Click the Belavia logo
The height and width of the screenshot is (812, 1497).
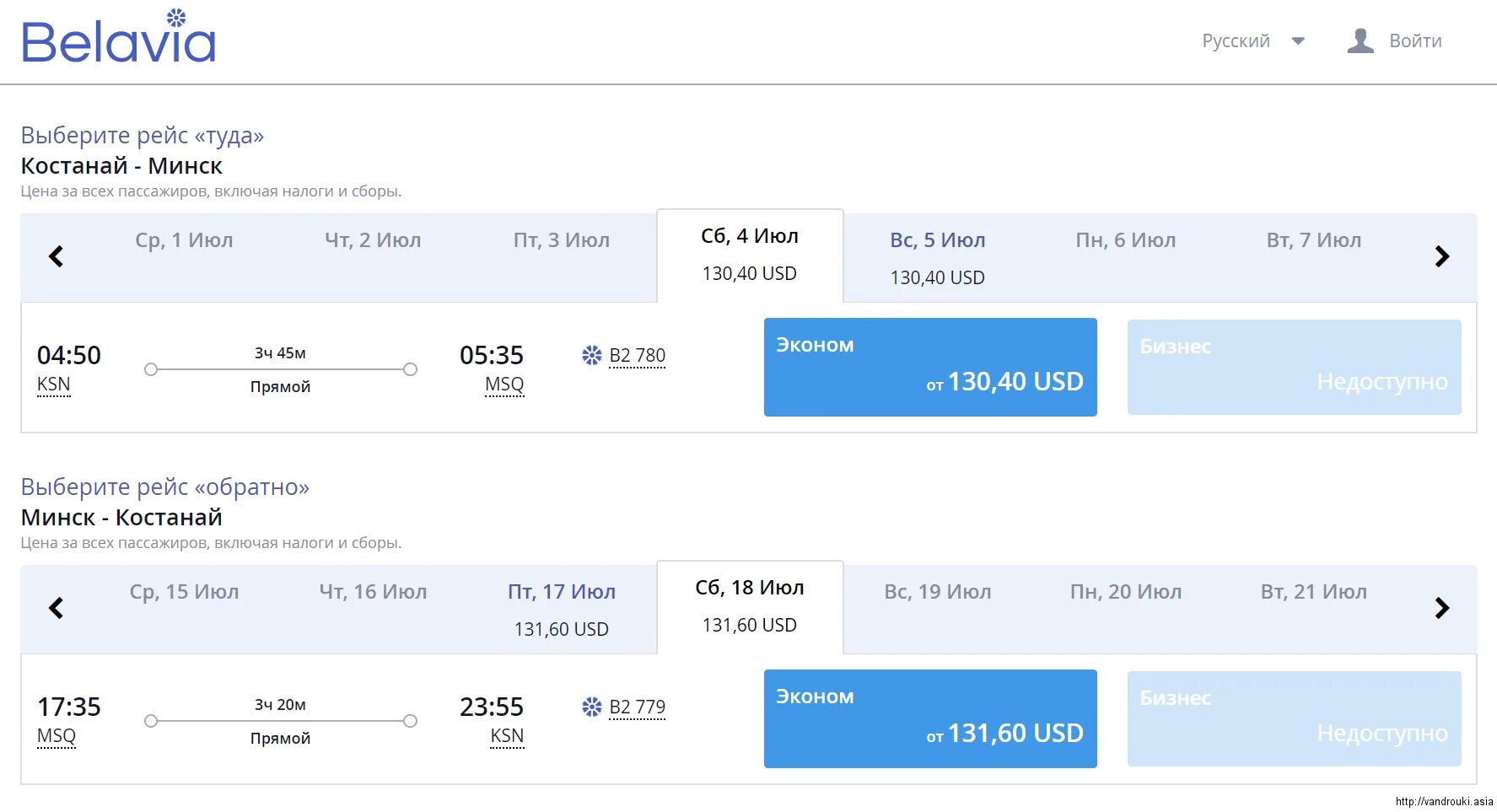[118, 38]
